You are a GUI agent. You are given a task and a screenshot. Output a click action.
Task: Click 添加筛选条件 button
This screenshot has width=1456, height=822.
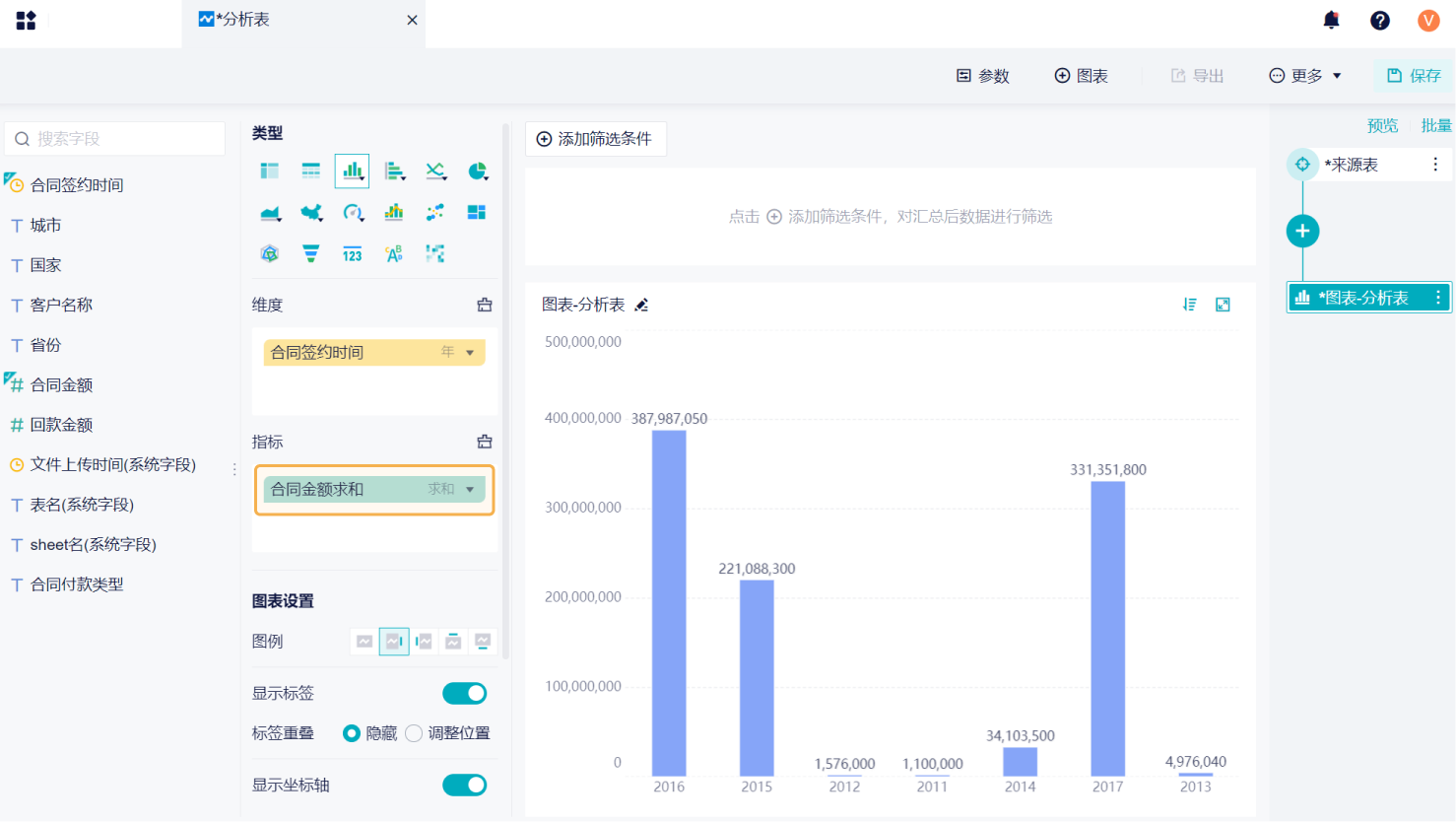(595, 139)
